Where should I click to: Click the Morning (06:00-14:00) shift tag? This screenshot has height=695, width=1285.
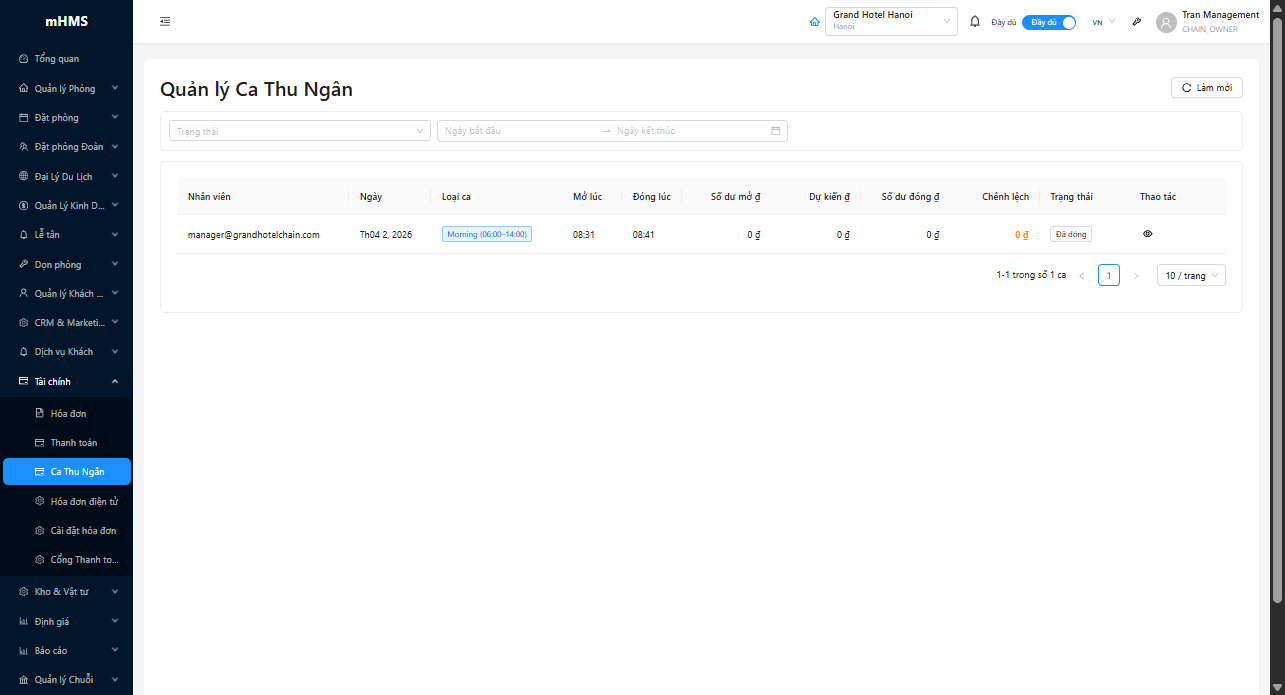tap(487, 234)
